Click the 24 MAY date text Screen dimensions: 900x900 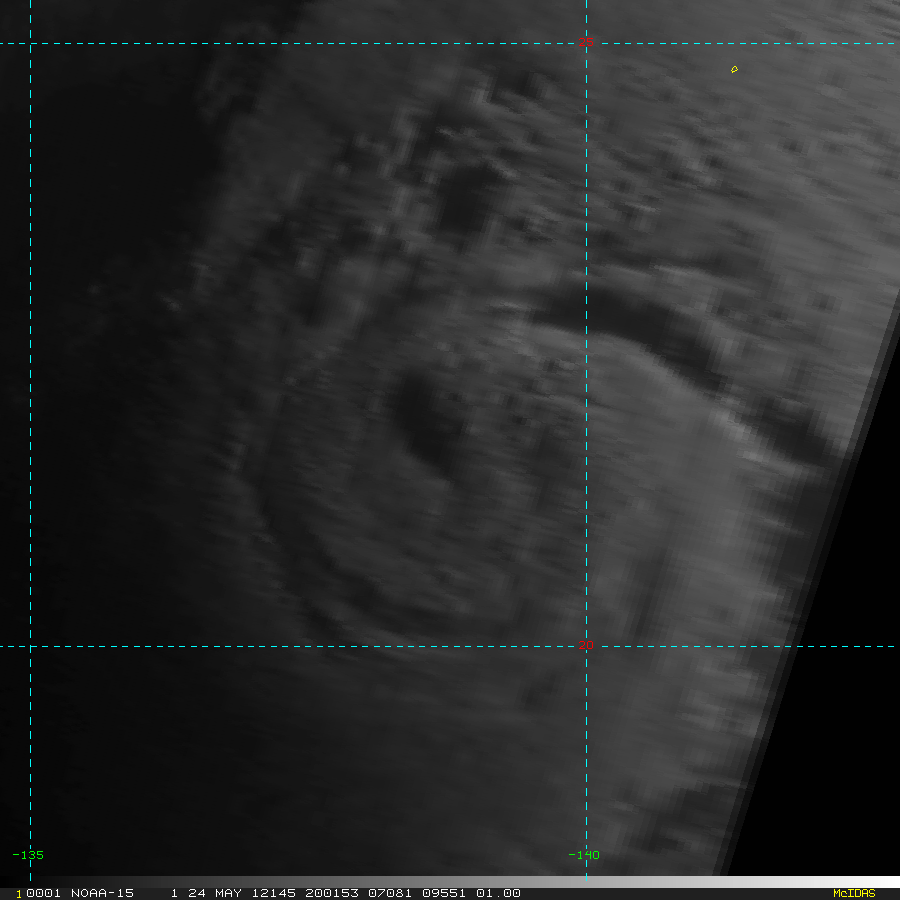tap(208, 893)
